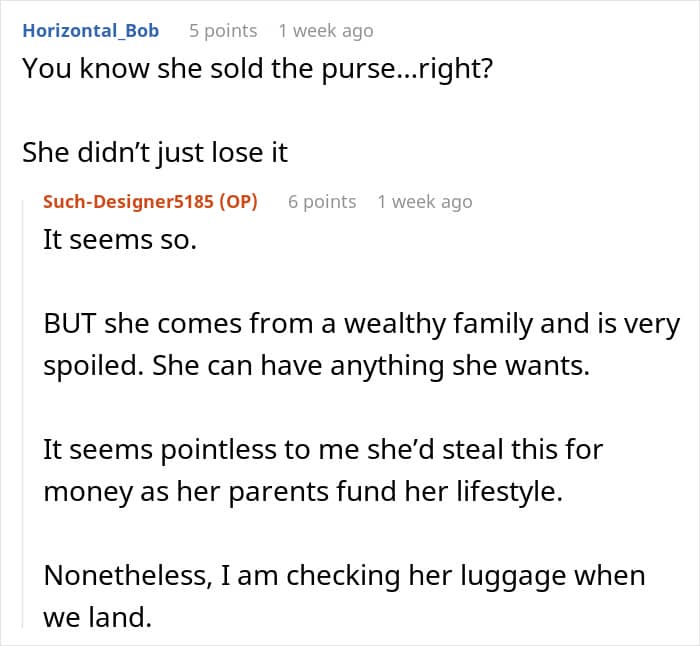Click the line 'She didn't just lose it'
The image size is (700, 646).
click(x=154, y=152)
